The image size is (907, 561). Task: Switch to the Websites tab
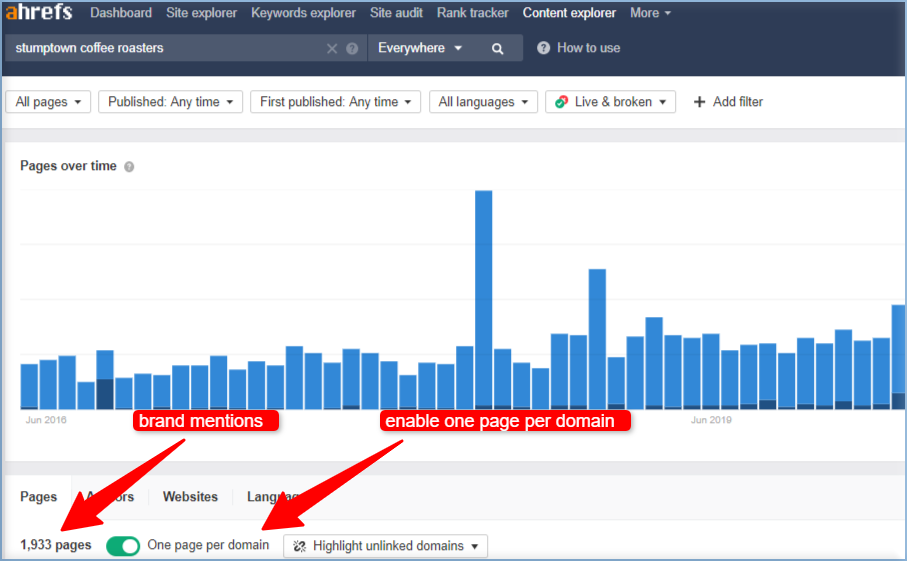pos(190,497)
